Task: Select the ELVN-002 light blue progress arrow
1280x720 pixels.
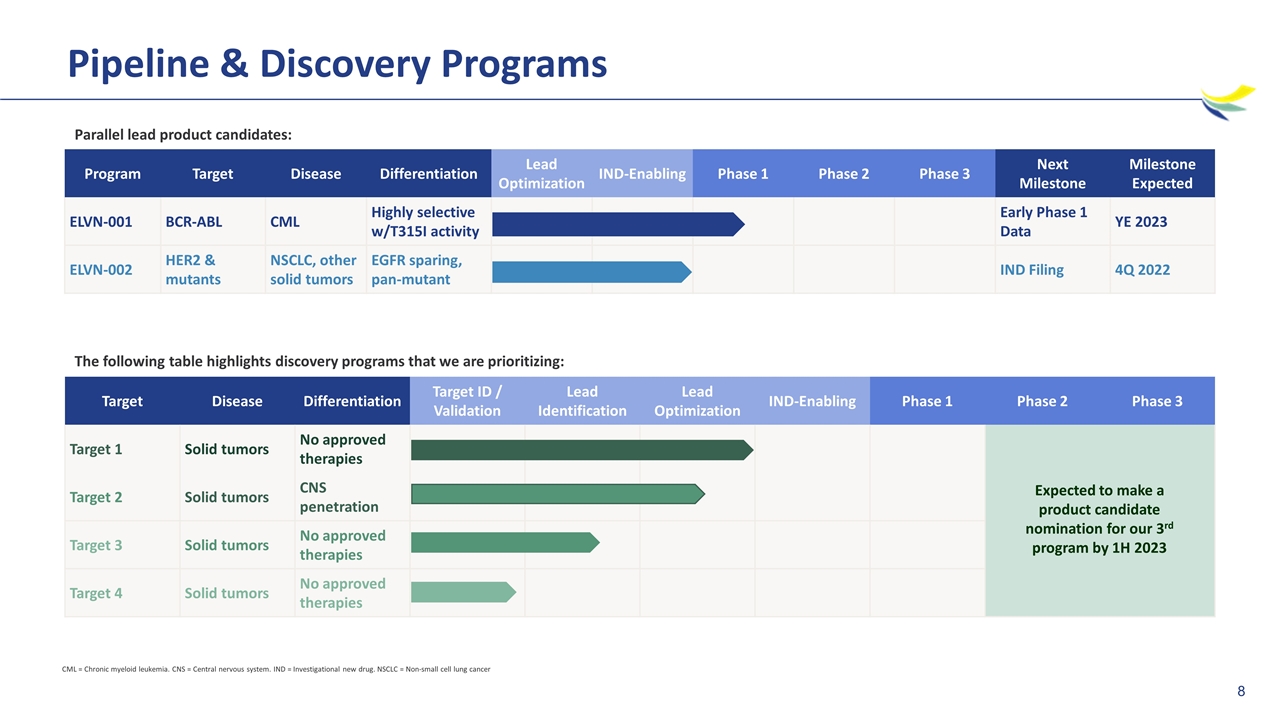Action: (592, 271)
